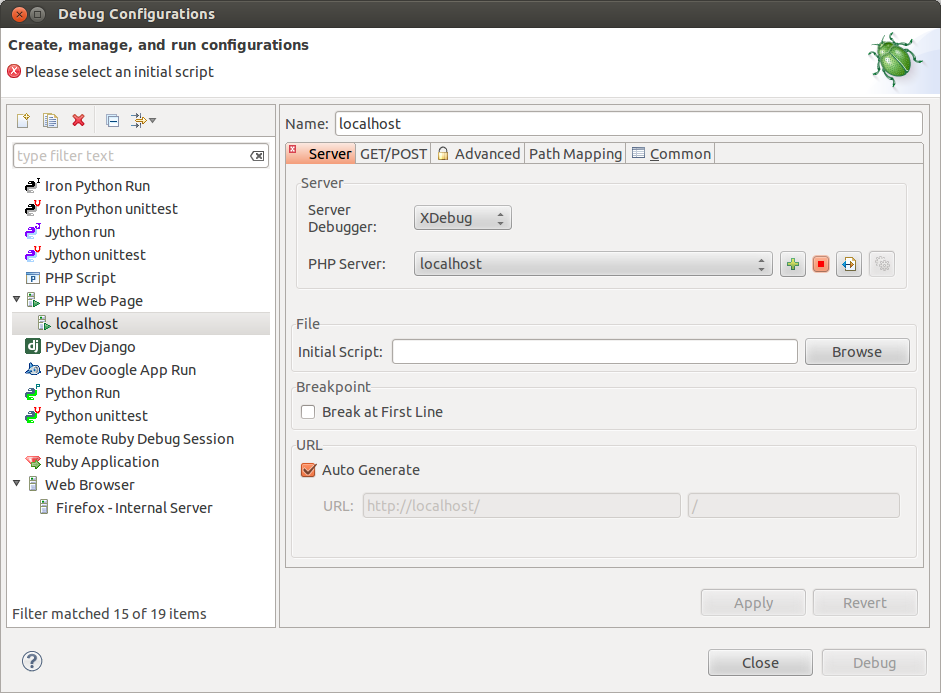This screenshot has width=941, height=693.
Task: Toggle the Common tab checkbox icon
Action: (x=637, y=153)
